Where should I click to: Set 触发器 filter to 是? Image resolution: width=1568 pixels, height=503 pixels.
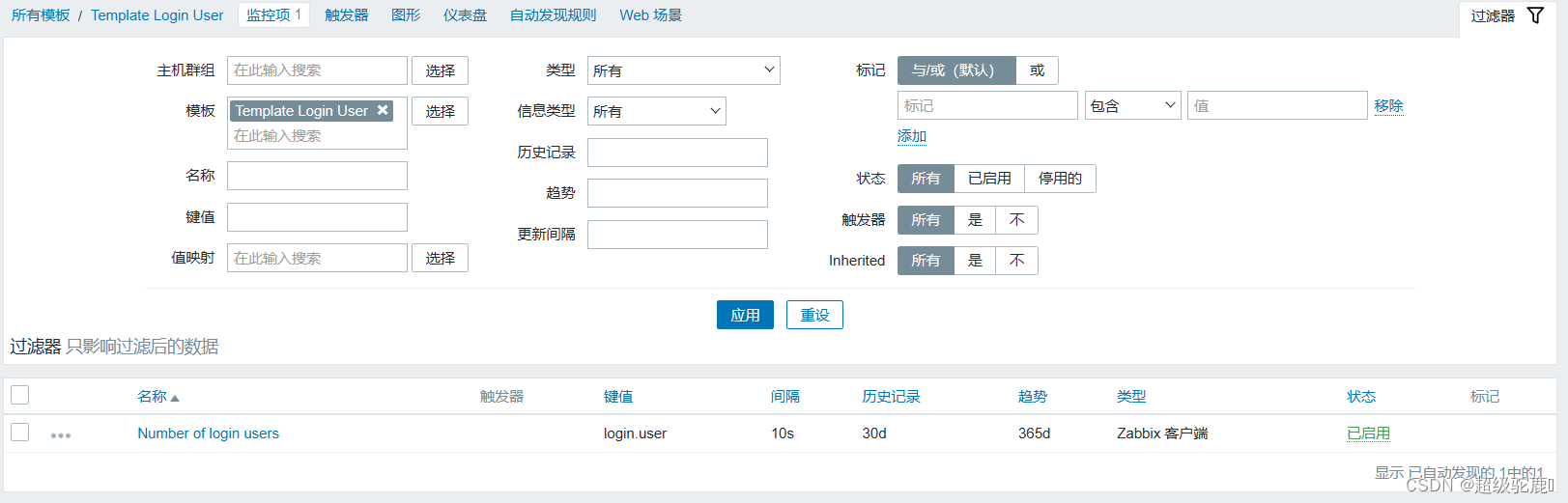[x=976, y=220]
